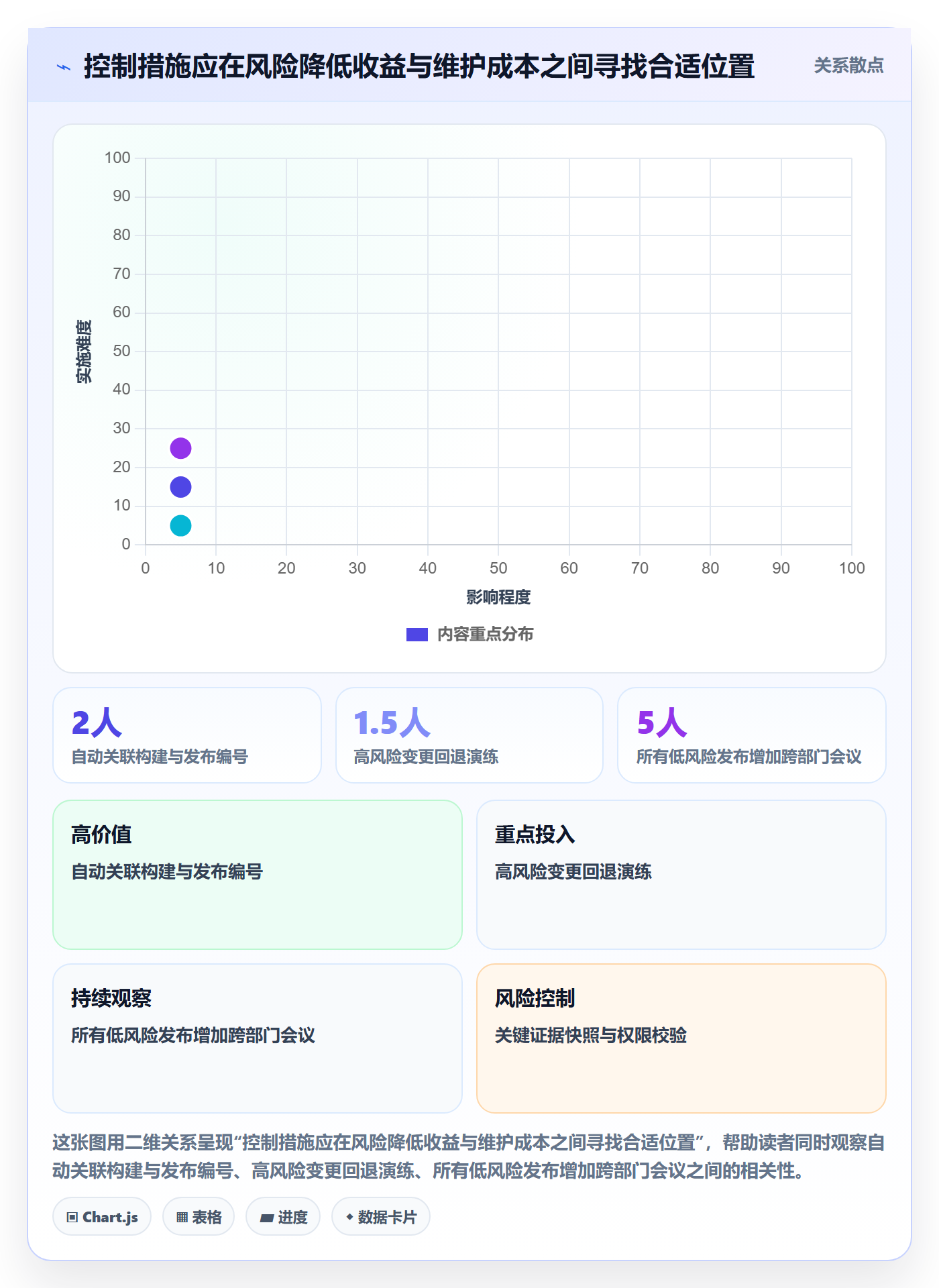Click the 表格 tag chip

tap(199, 1217)
